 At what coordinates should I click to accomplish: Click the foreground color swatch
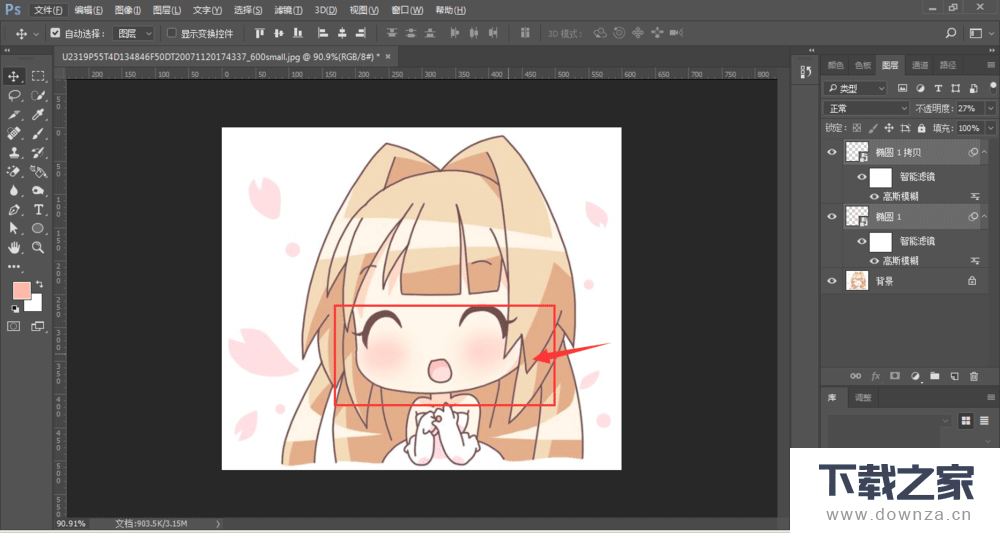[20, 291]
